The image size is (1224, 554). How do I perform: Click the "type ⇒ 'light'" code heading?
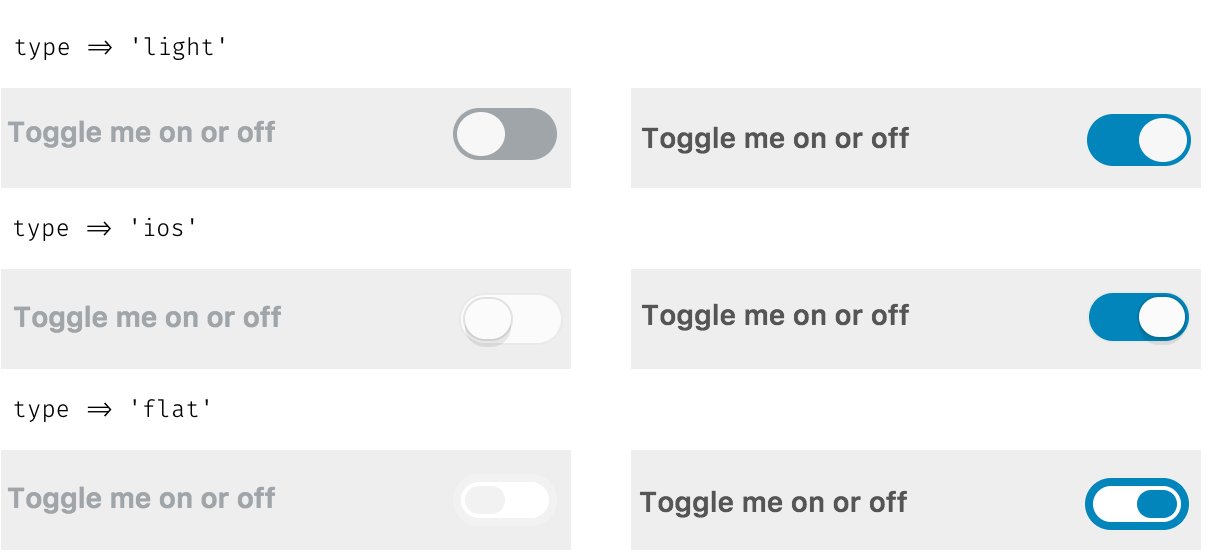pos(121,47)
